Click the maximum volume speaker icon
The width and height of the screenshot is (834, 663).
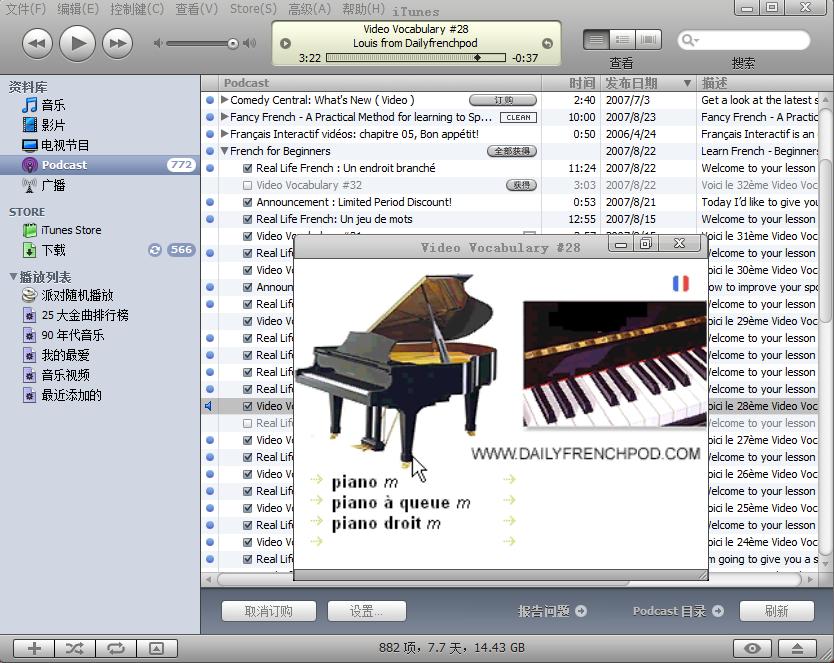click(x=249, y=43)
